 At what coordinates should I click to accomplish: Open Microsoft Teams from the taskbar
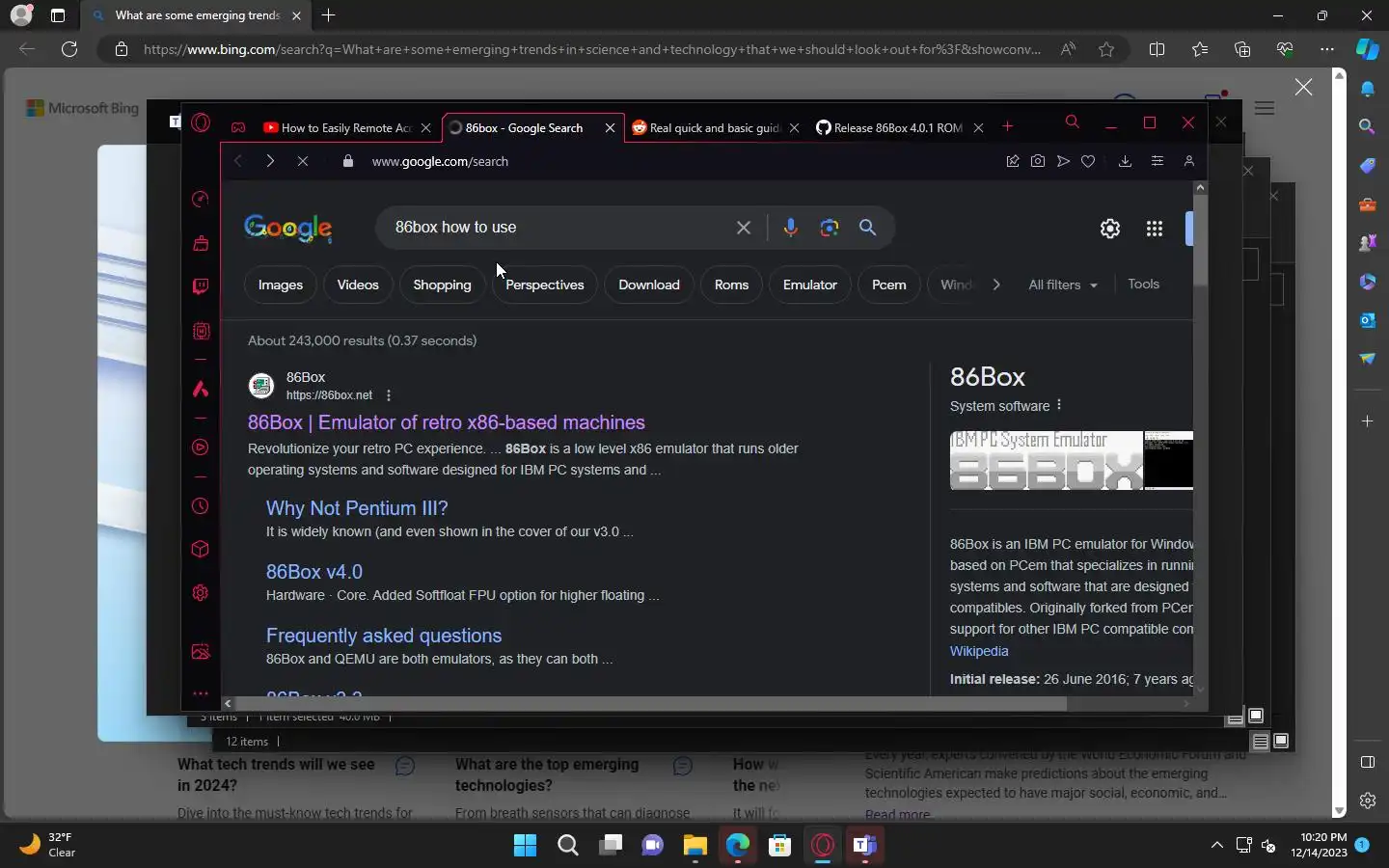tap(865, 846)
